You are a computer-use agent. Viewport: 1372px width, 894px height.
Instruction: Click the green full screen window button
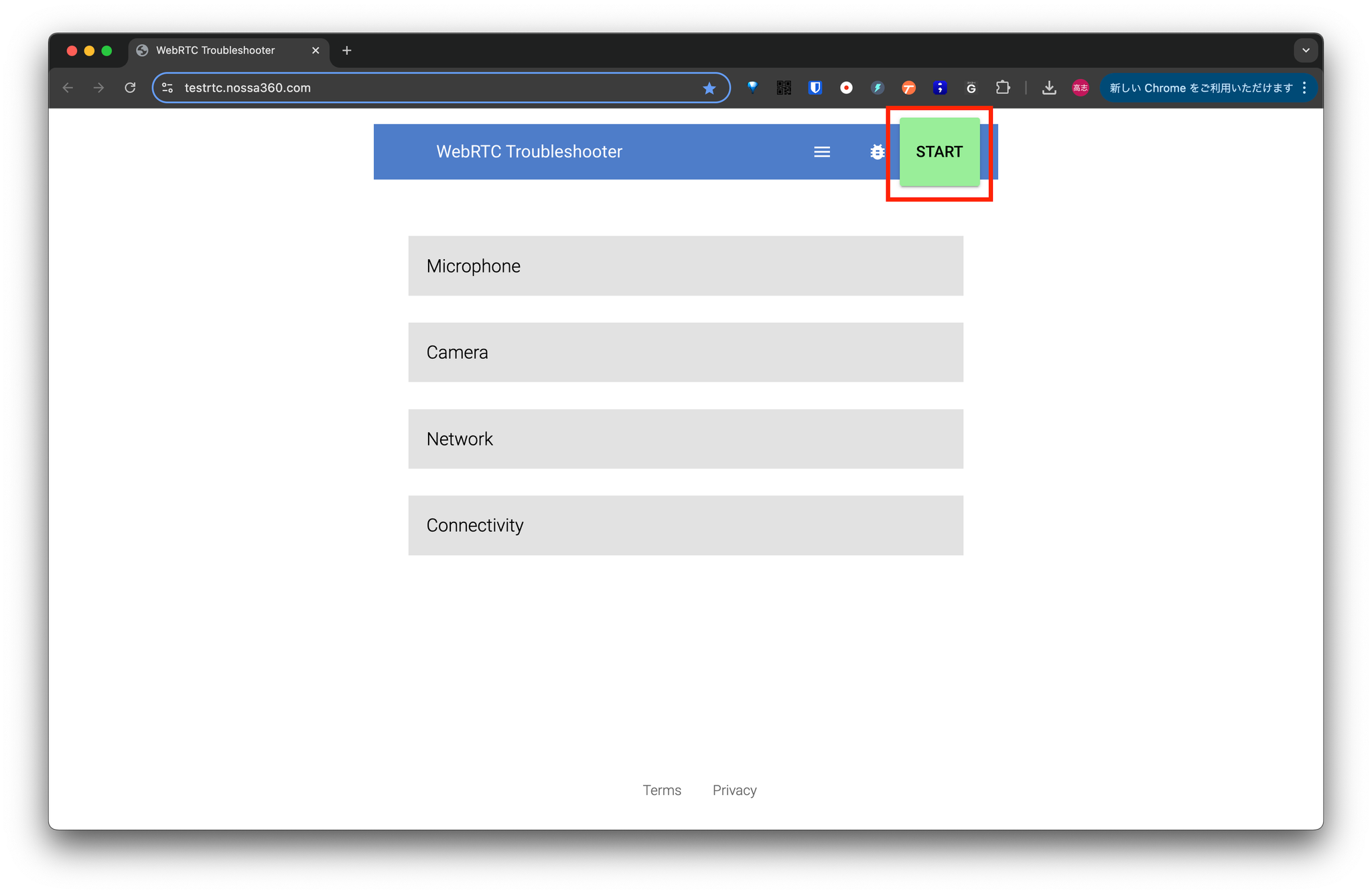coord(107,50)
